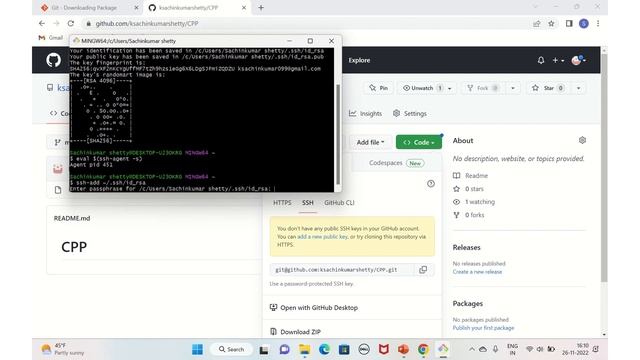Copy the SSH clone URL
The width and height of the screenshot is (640, 360).
(423, 270)
